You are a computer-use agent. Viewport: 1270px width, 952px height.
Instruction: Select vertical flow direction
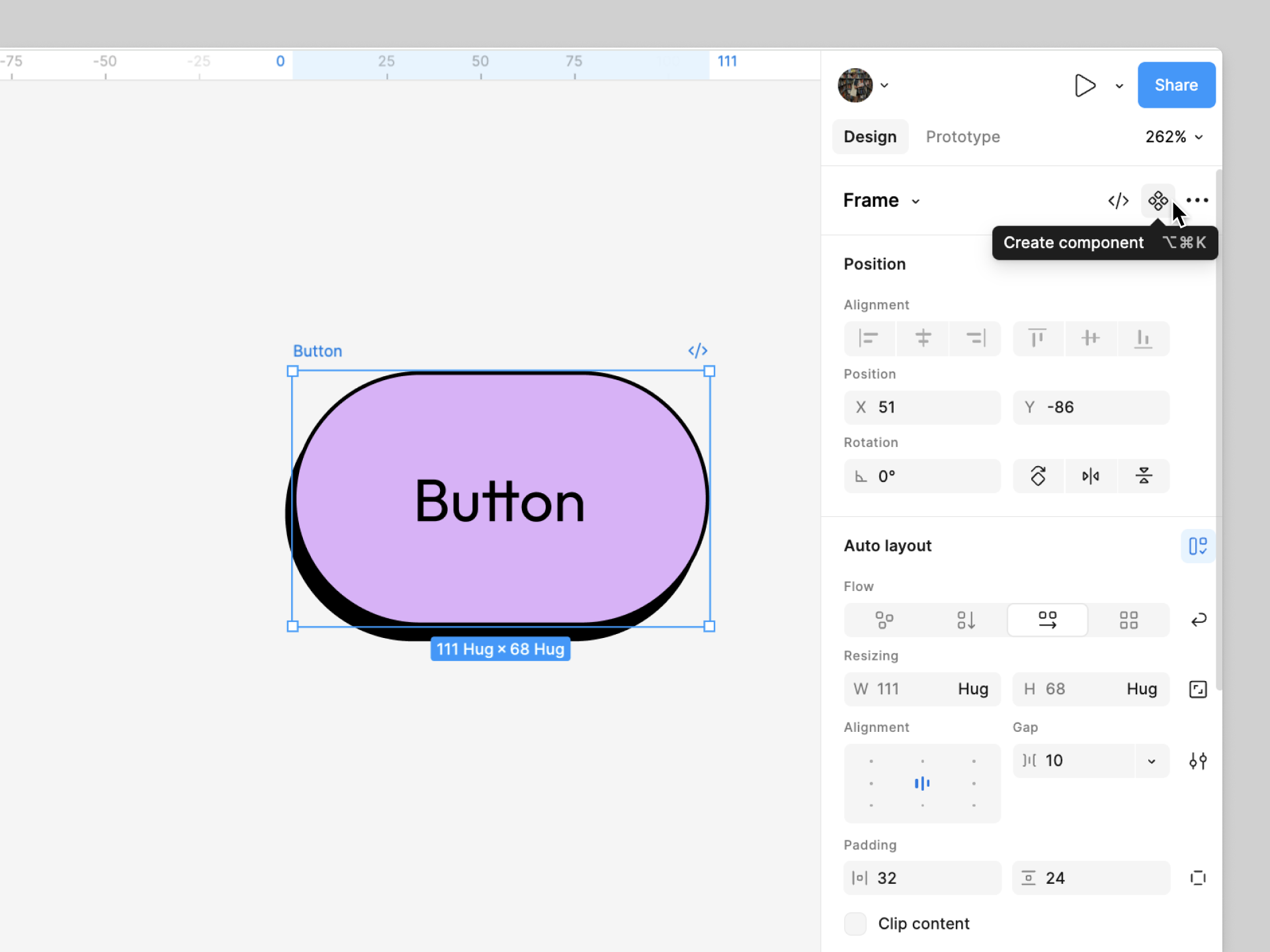tap(966, 620)
